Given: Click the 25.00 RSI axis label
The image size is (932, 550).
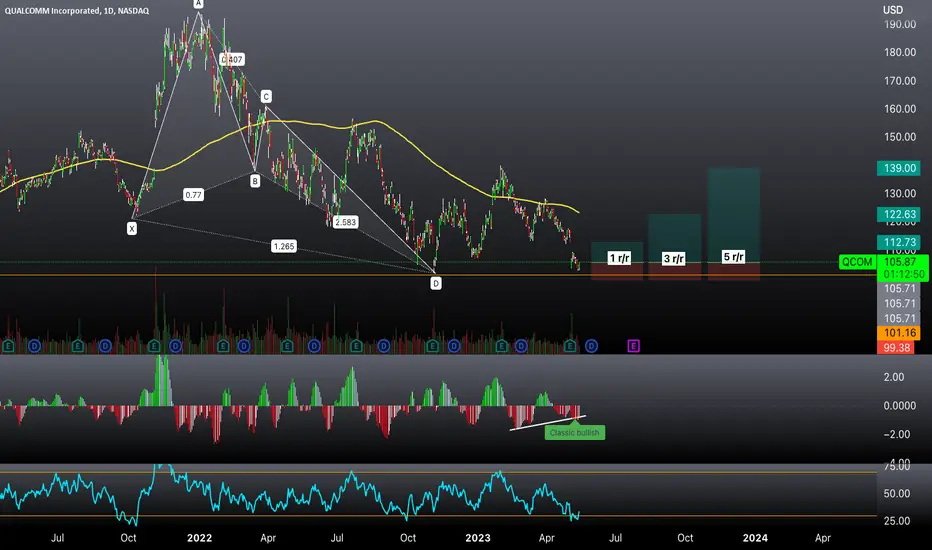Looking at the screenshot, I should point(897,521).
